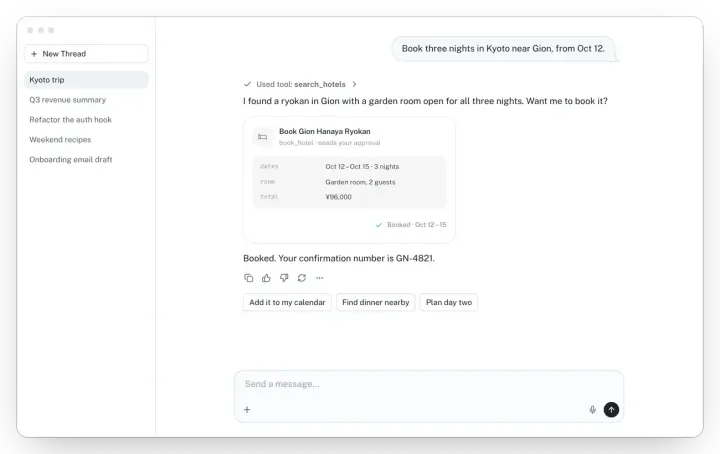Open the Kyoto trip thread
The height and width of the screenshot is (454, 720).
tap(86, 80)
